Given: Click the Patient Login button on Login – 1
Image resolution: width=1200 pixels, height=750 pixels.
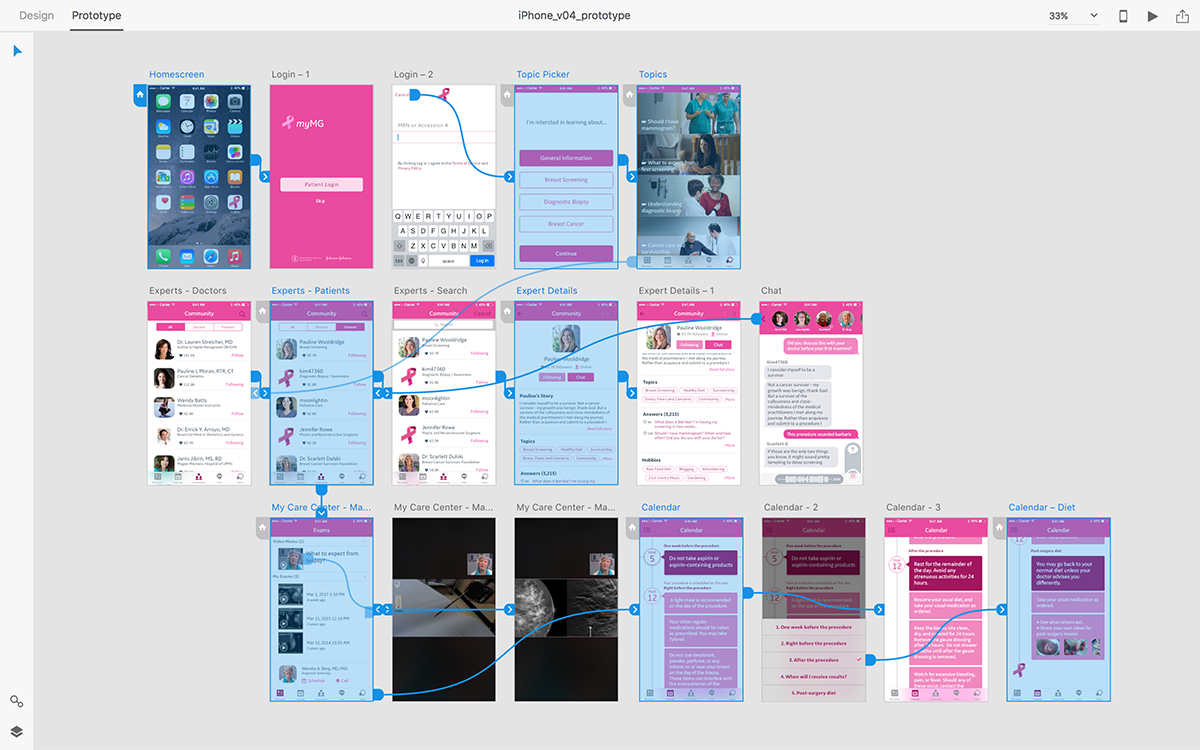Looking at the screenshot, I should [320, 185].
